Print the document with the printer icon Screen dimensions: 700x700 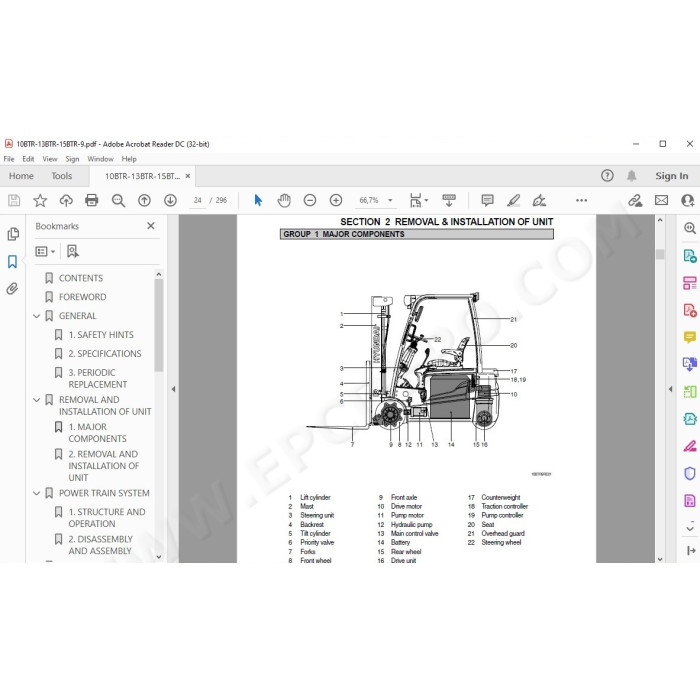coord(92,200)
